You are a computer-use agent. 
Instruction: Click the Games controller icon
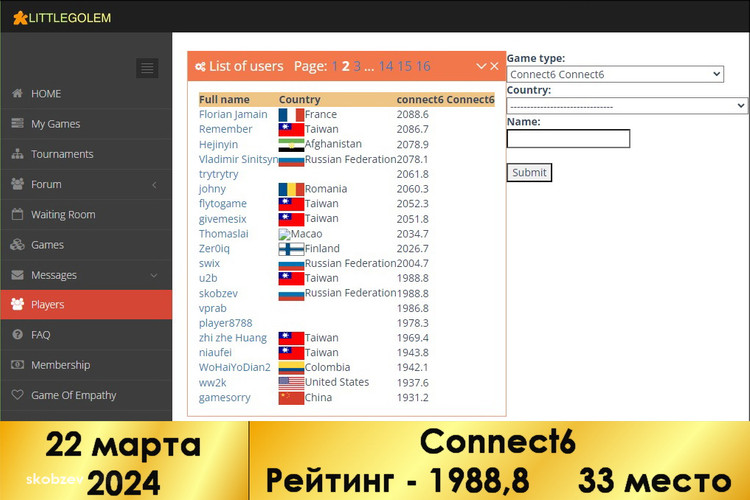(17, 245)
